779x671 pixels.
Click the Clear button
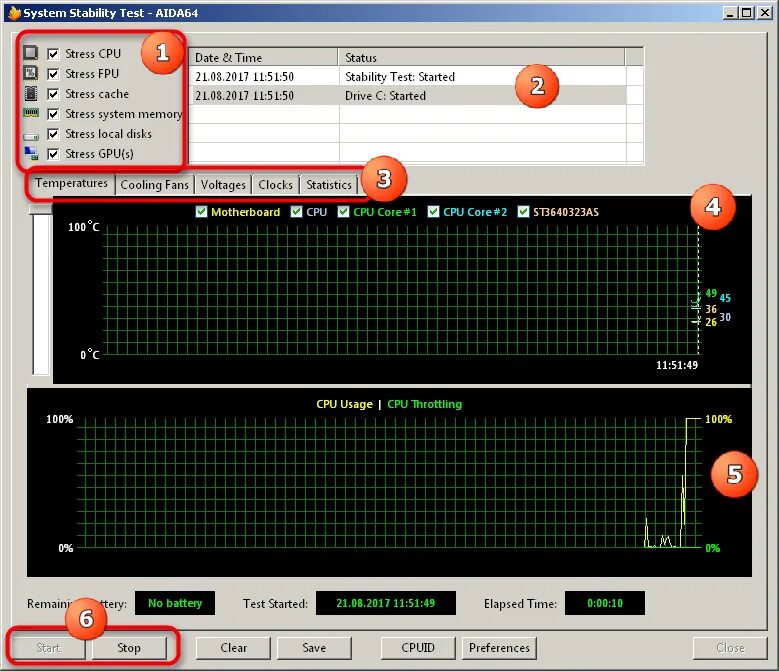coord(234,648)
